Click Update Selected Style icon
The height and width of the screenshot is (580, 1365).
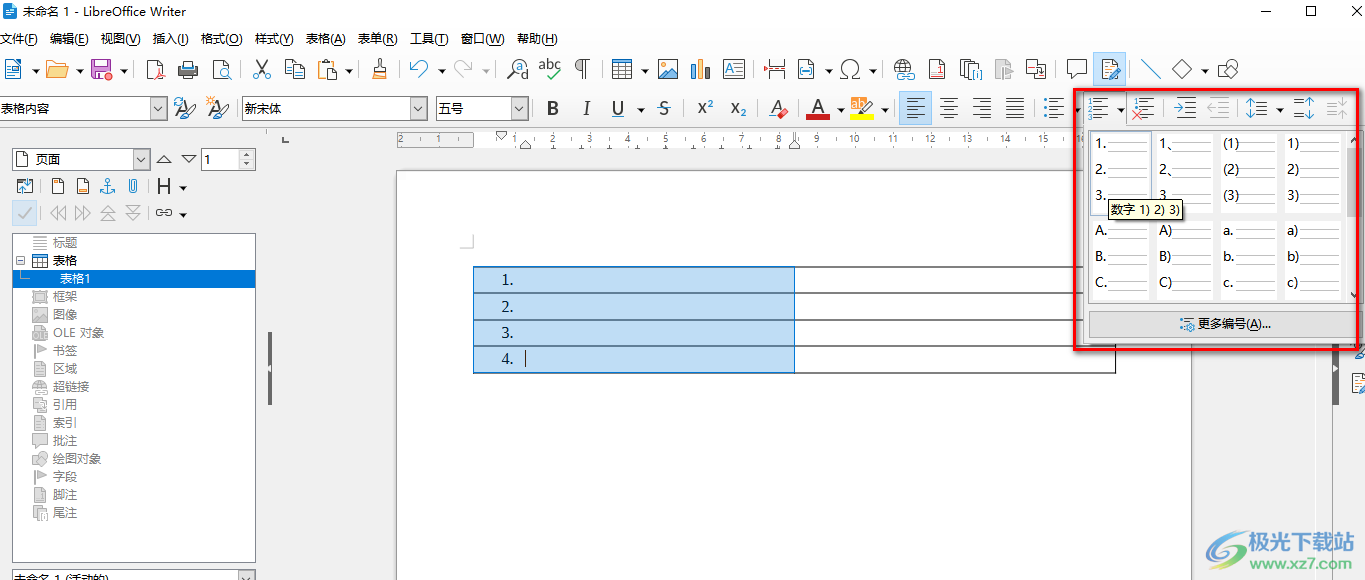(x=185, y=108)
